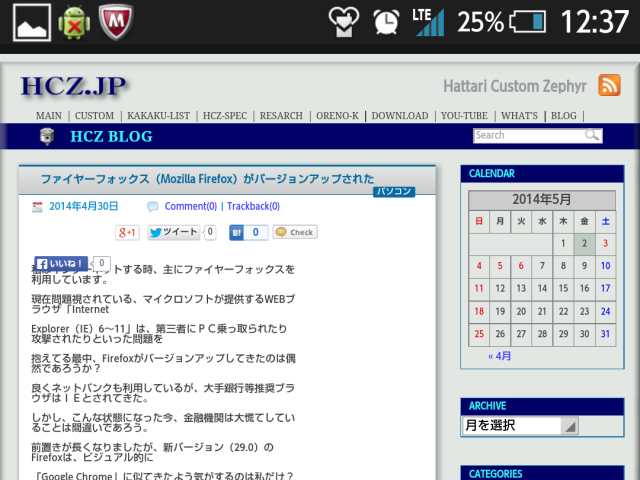640x480 pixels.
Task: Open the Android error notification icon
Action: (x=74, y=22)
